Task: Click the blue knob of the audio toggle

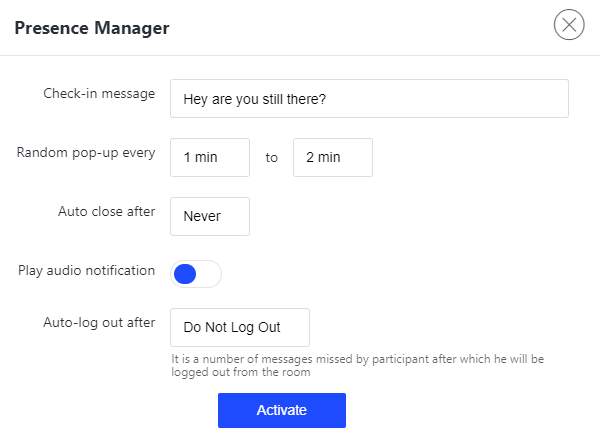Action: pyautogui.click(x=185, y=273)
